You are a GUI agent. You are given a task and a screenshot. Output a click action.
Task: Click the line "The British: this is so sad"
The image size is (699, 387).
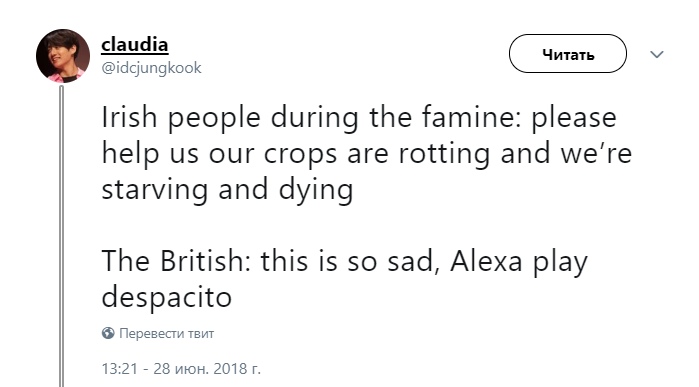click(x=268, y=261)
